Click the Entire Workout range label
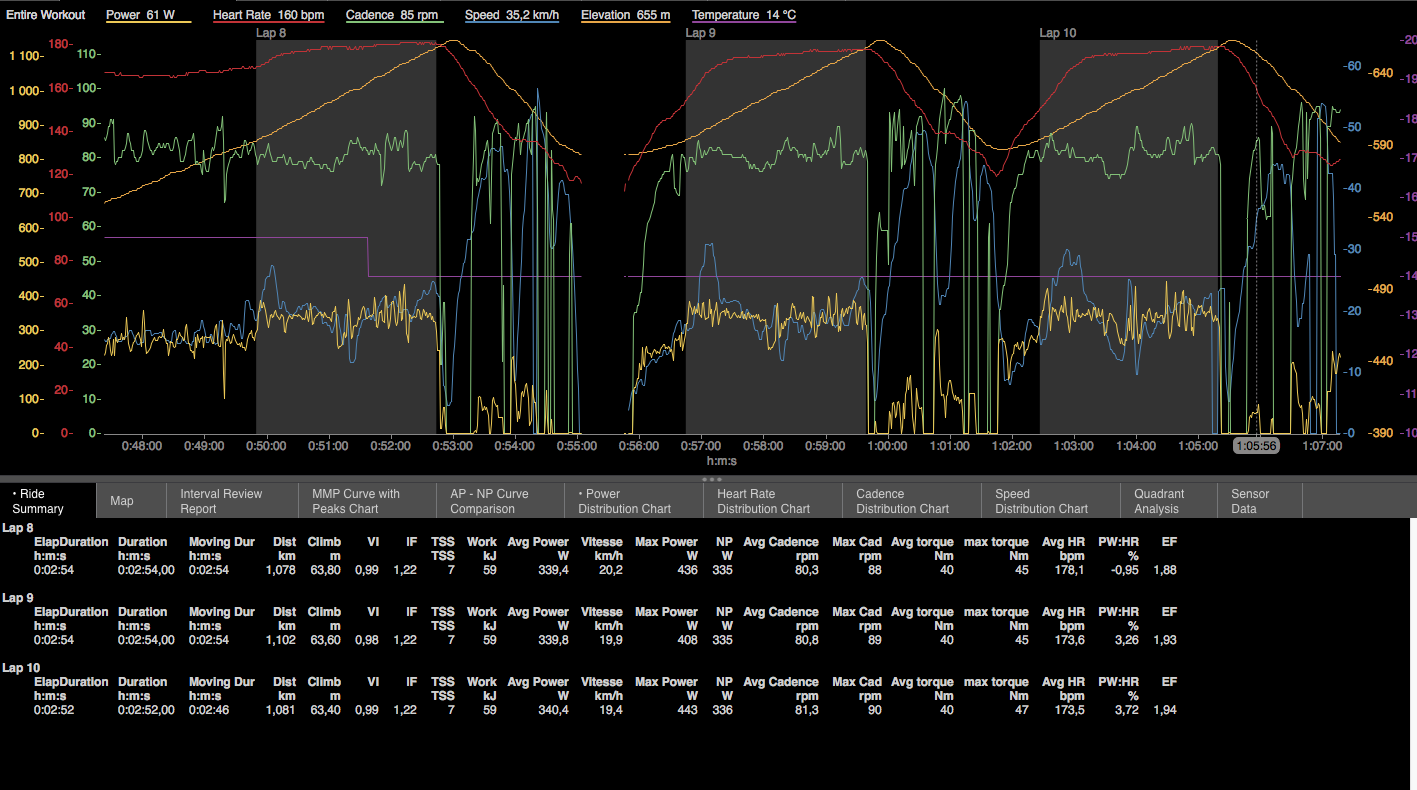The width and height of the screenshot is (1417, 790). point(46,15)
